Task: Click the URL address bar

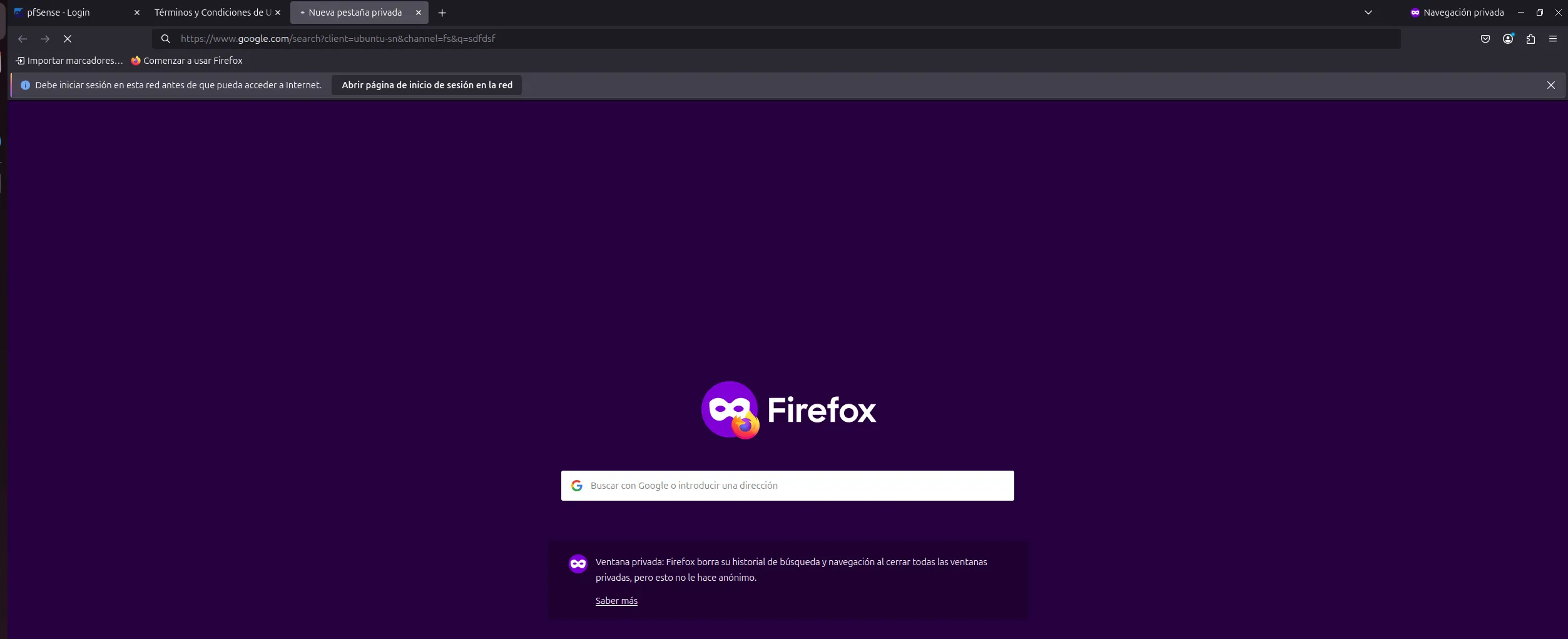Action: tap(776, 39)
